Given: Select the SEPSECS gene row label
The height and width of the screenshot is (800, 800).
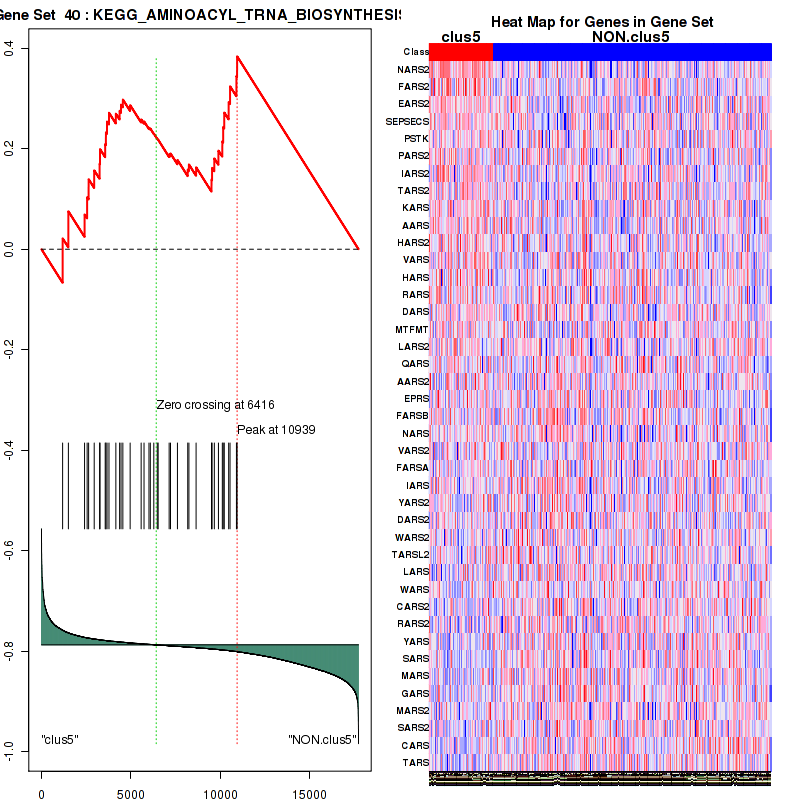Looking at the screenshot, I should click(408, 121).
